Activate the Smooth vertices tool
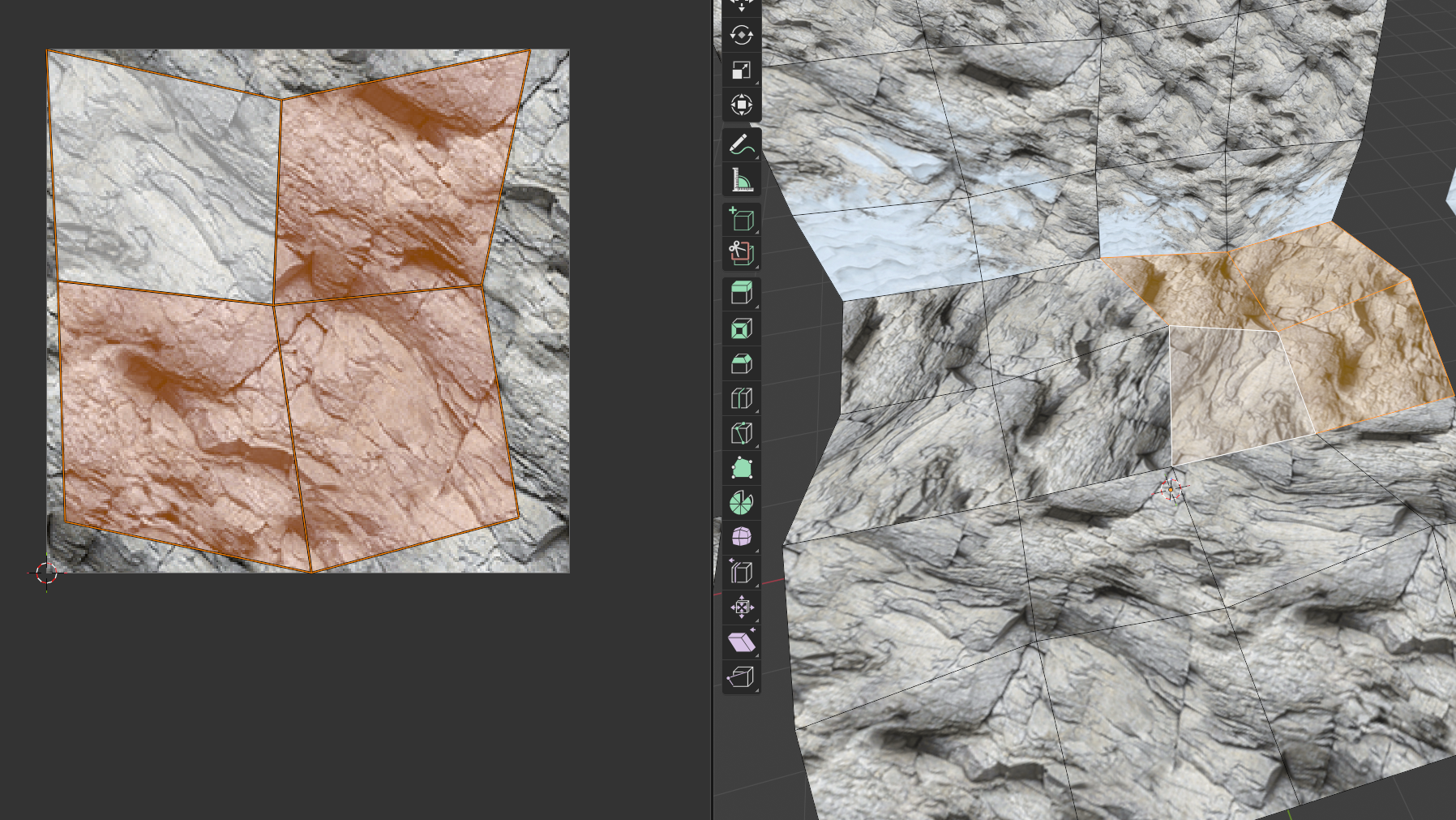This screenshot has width=1456, height=820. pos(741,538)
